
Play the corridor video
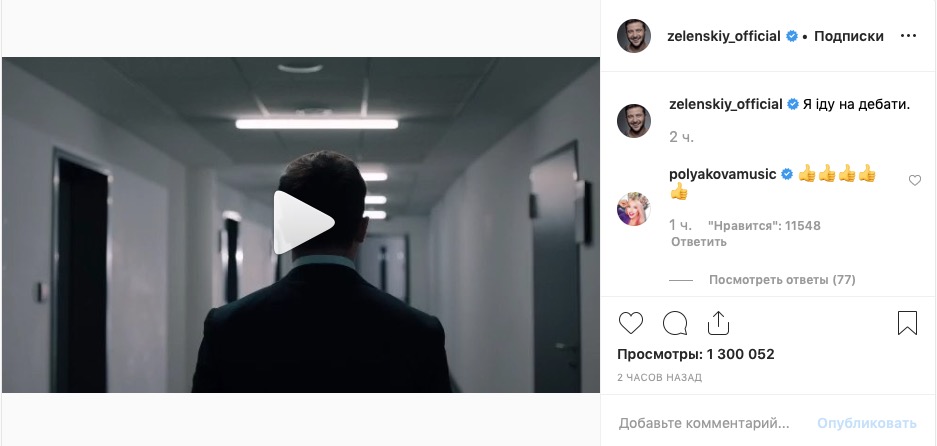click(304, 223)
